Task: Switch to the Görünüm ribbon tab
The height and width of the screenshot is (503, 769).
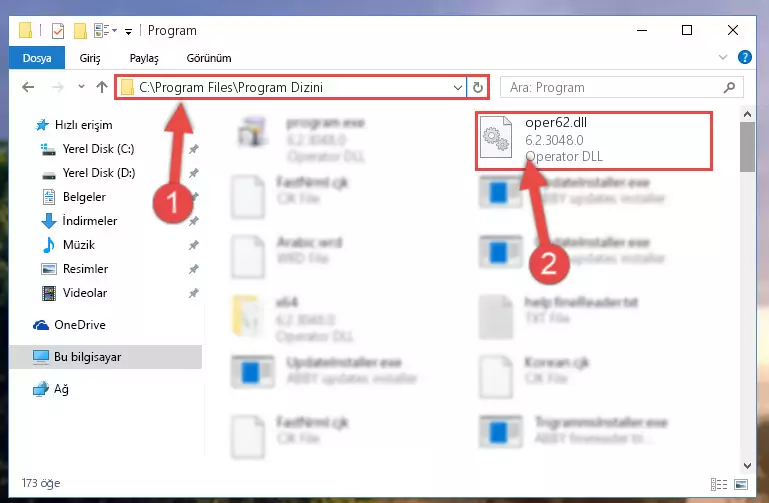Action: (x=209, y=58)
